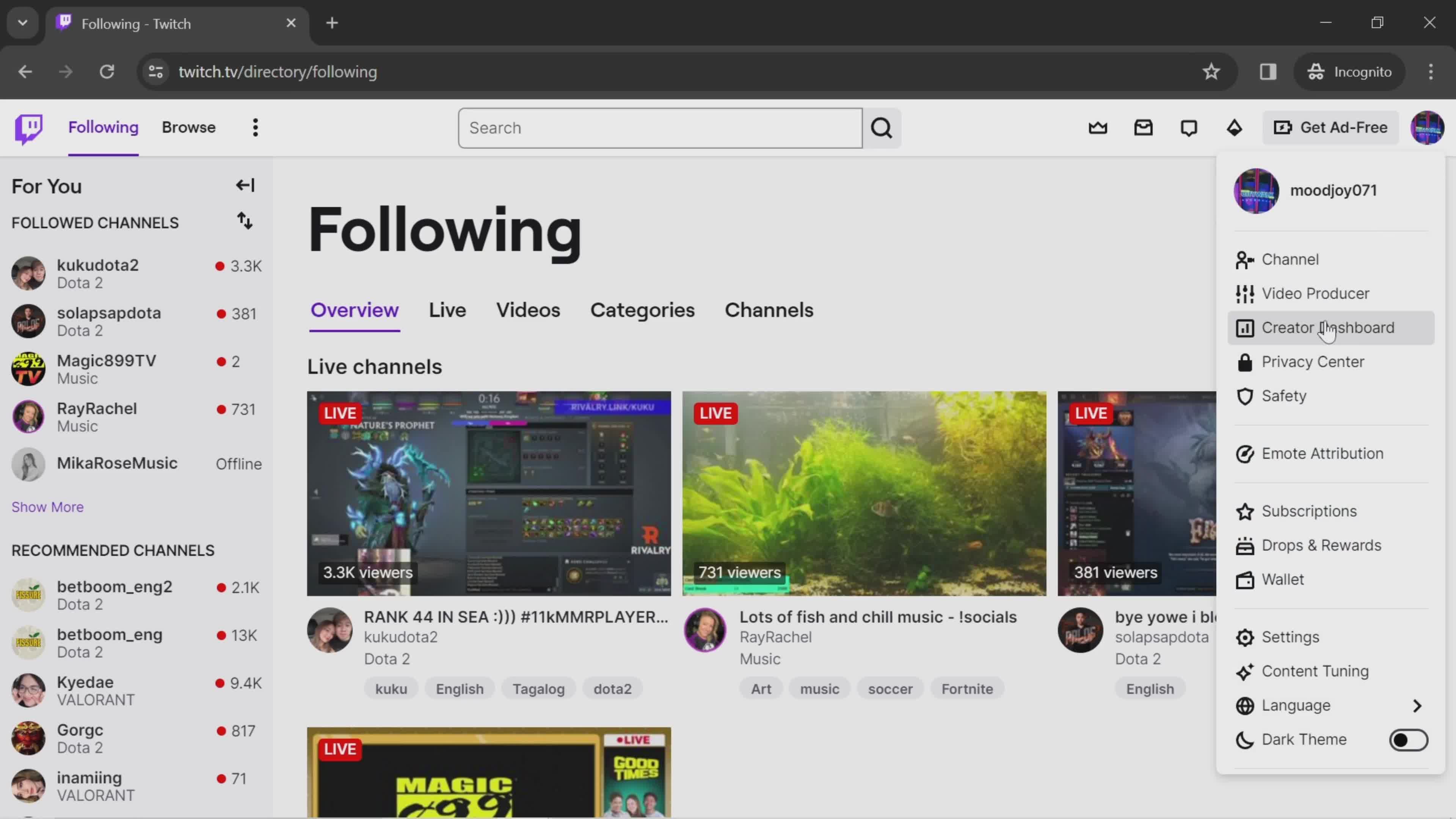Open Magic899TV in followed channels
This screenshot has width=1456, height=819.
point(136,369)
